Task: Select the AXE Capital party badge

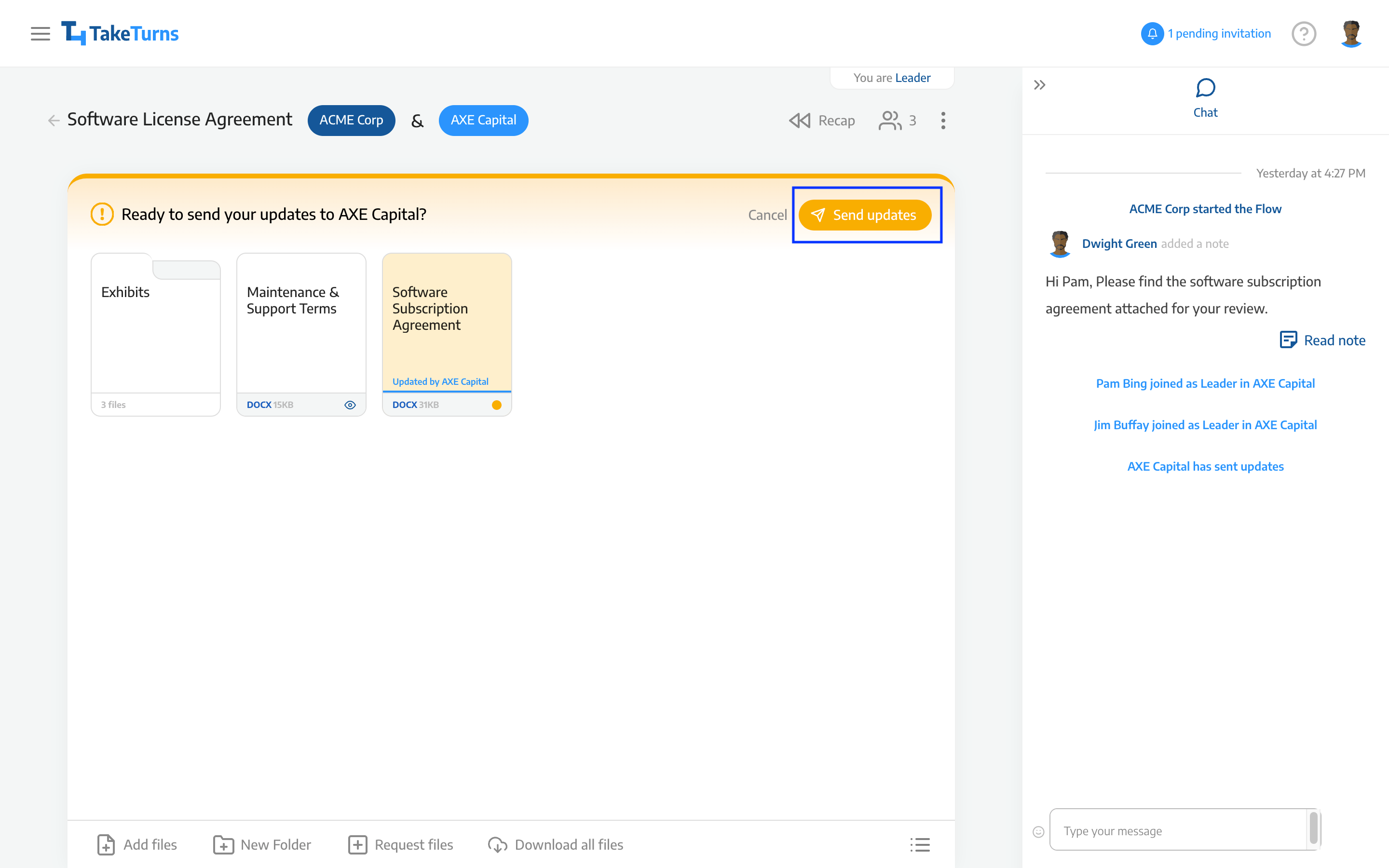Action: (483, 120)
